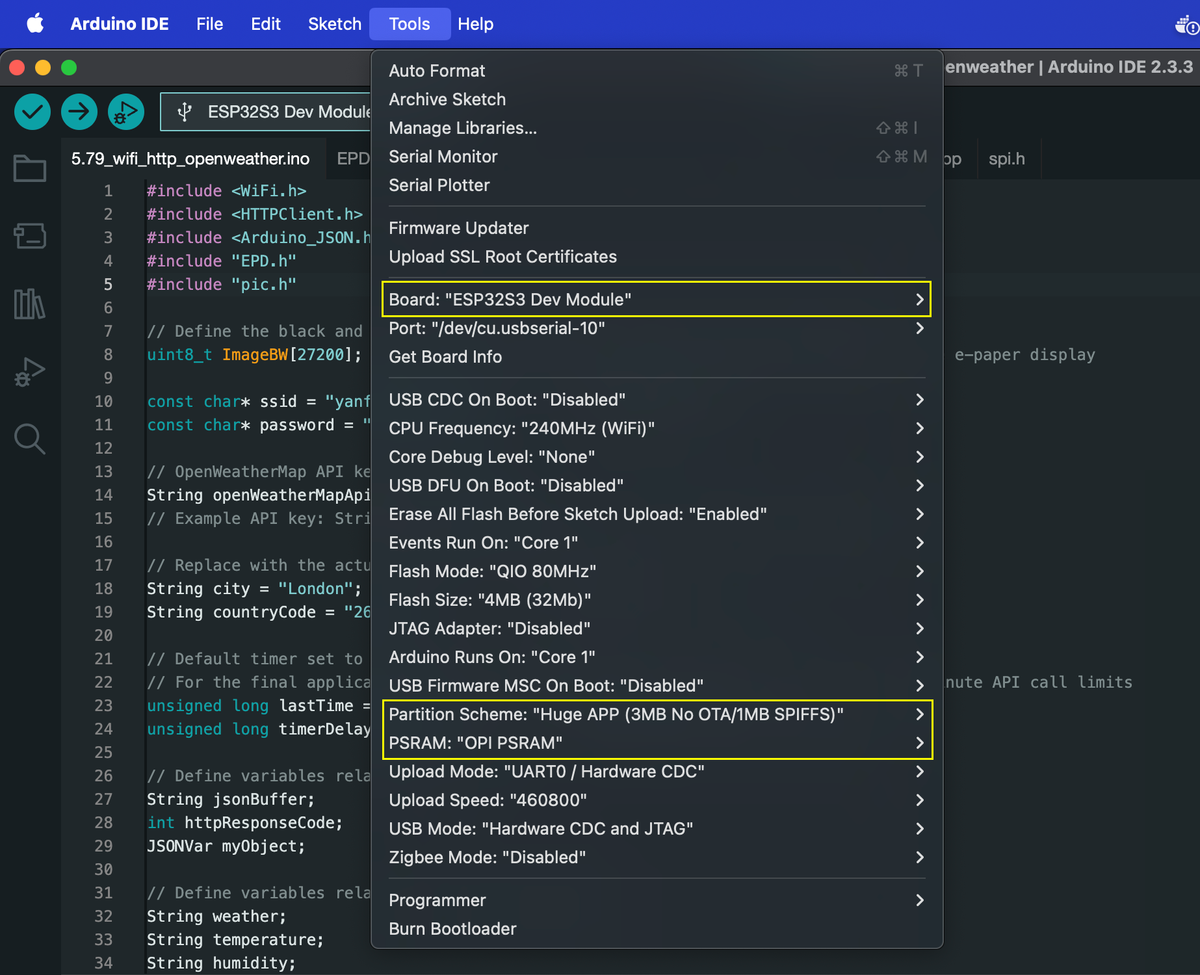Open the Sketch menu in menu bar
This screenshot has width=1200, height=975.
point(334,24)
